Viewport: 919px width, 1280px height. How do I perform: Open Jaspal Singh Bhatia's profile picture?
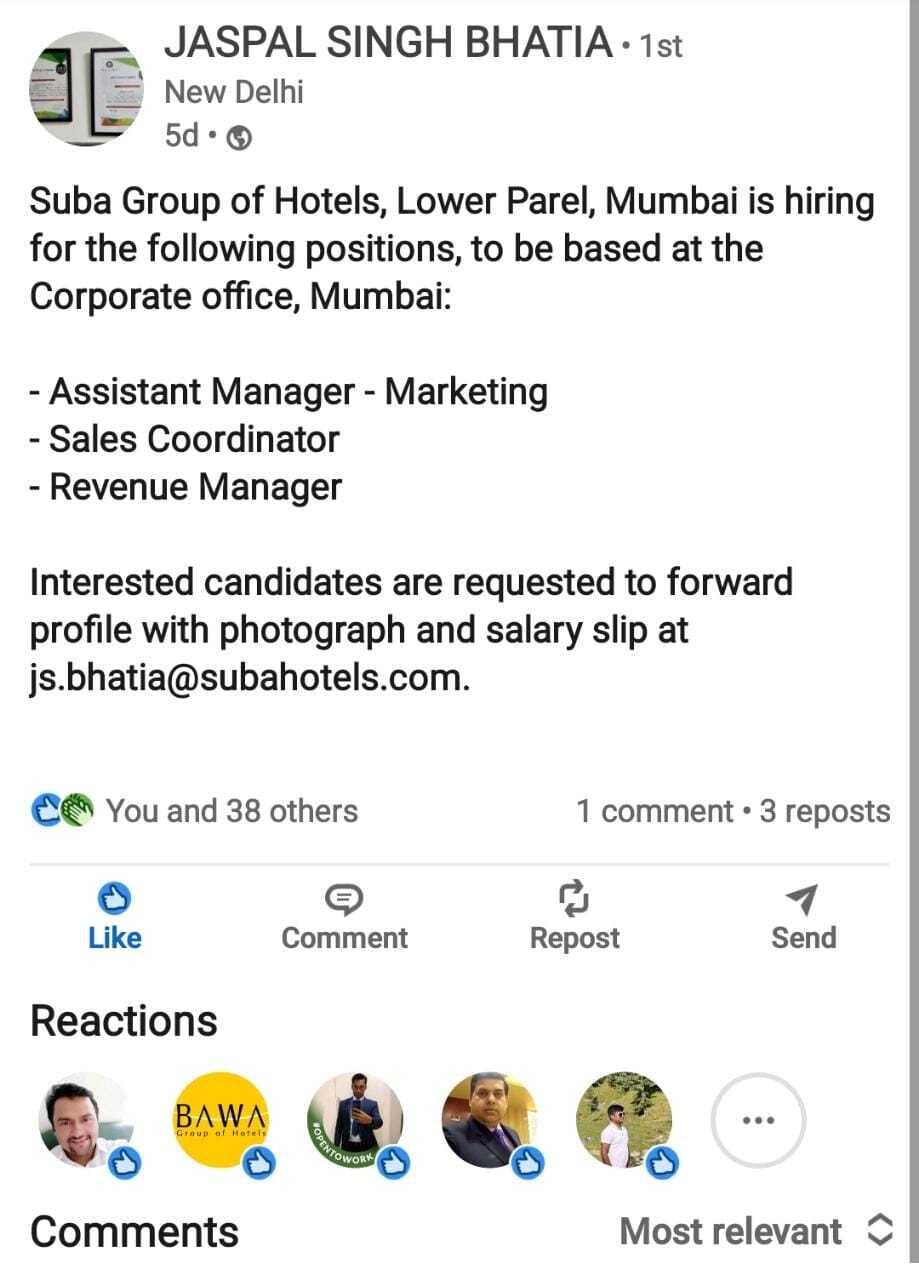click(x=88, y=88)
